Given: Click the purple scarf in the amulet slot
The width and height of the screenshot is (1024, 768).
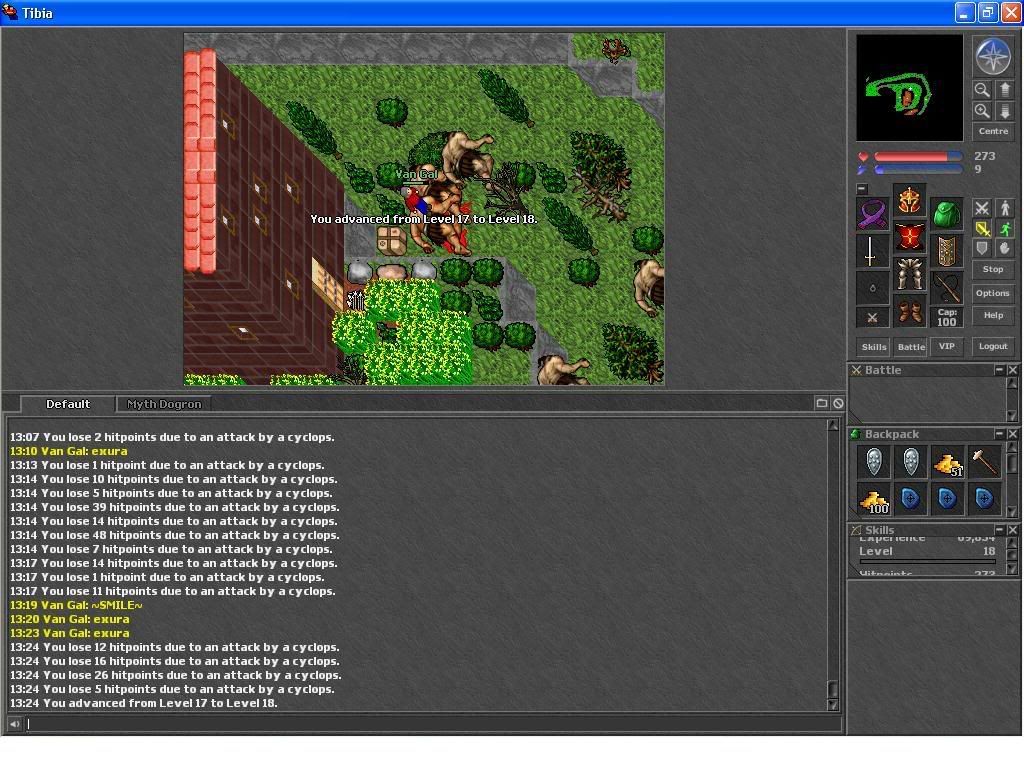Looking at the screenshot, I should pyautogui.click(x=872, y=214).
